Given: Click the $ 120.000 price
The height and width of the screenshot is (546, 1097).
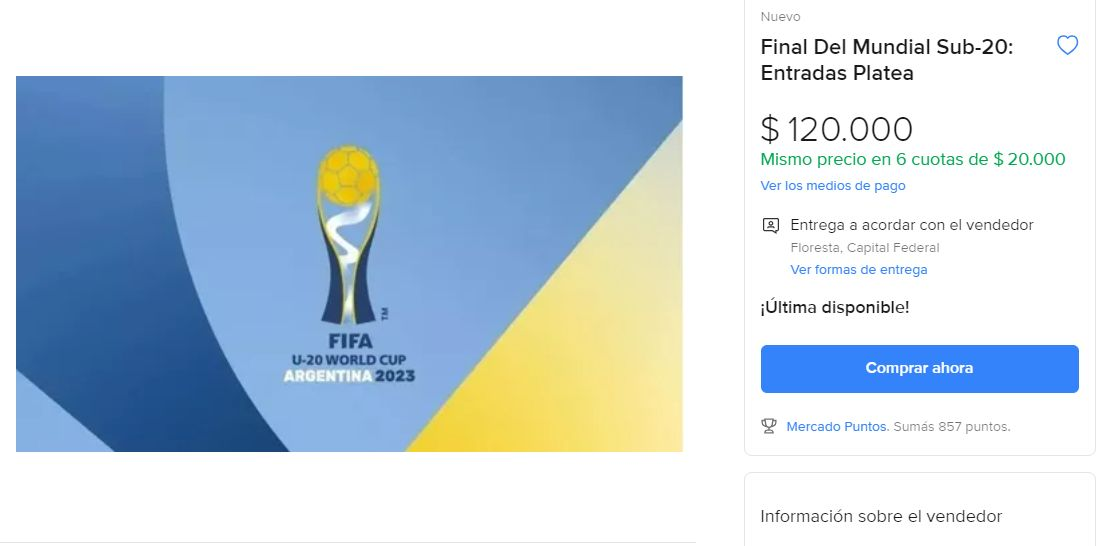Looking at the screenshot, I should tap(836, 130).
